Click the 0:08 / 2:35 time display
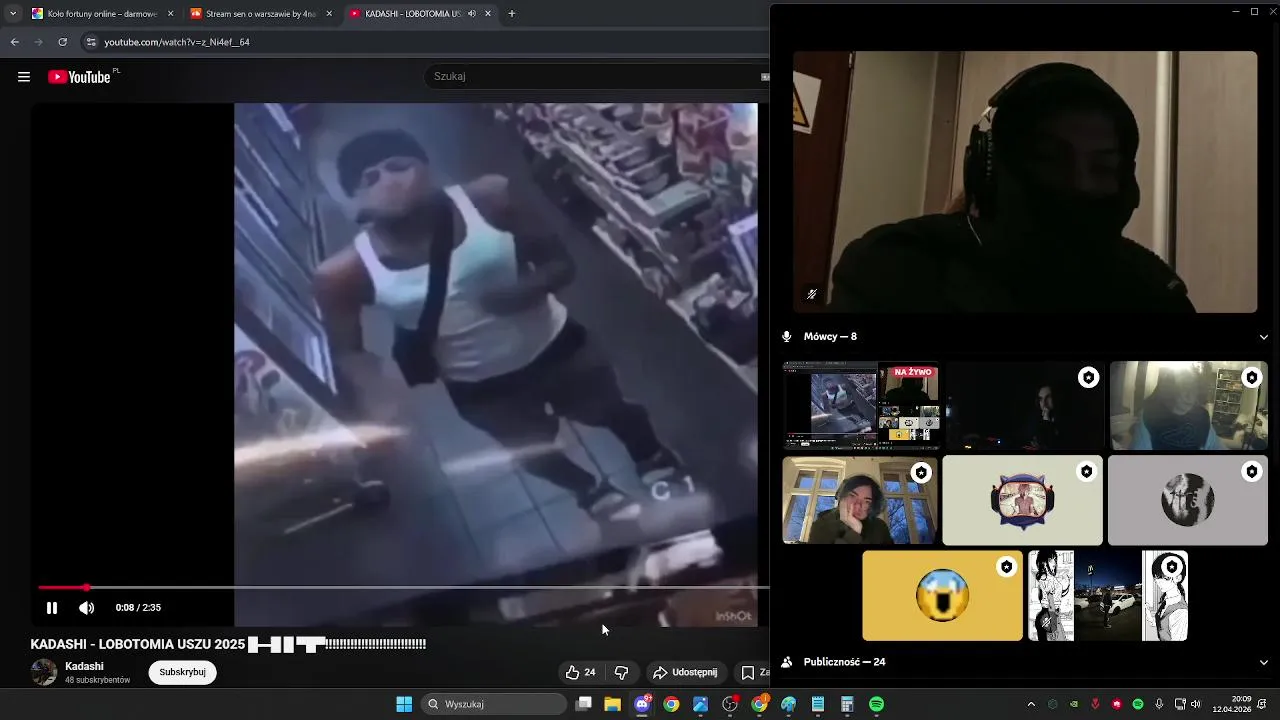Image resolution: width=1280 pixels, height=720 pixels. (x=138, y=608)
